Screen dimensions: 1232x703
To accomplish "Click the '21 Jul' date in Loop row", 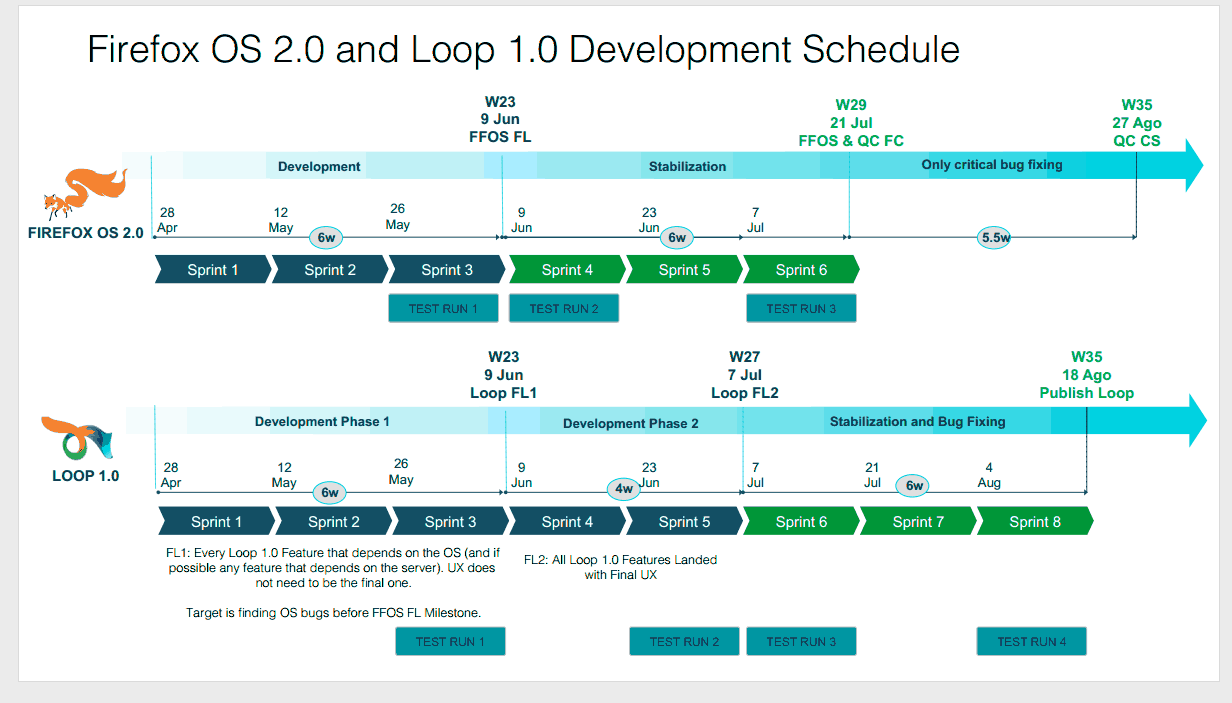I will coord(872,474).
